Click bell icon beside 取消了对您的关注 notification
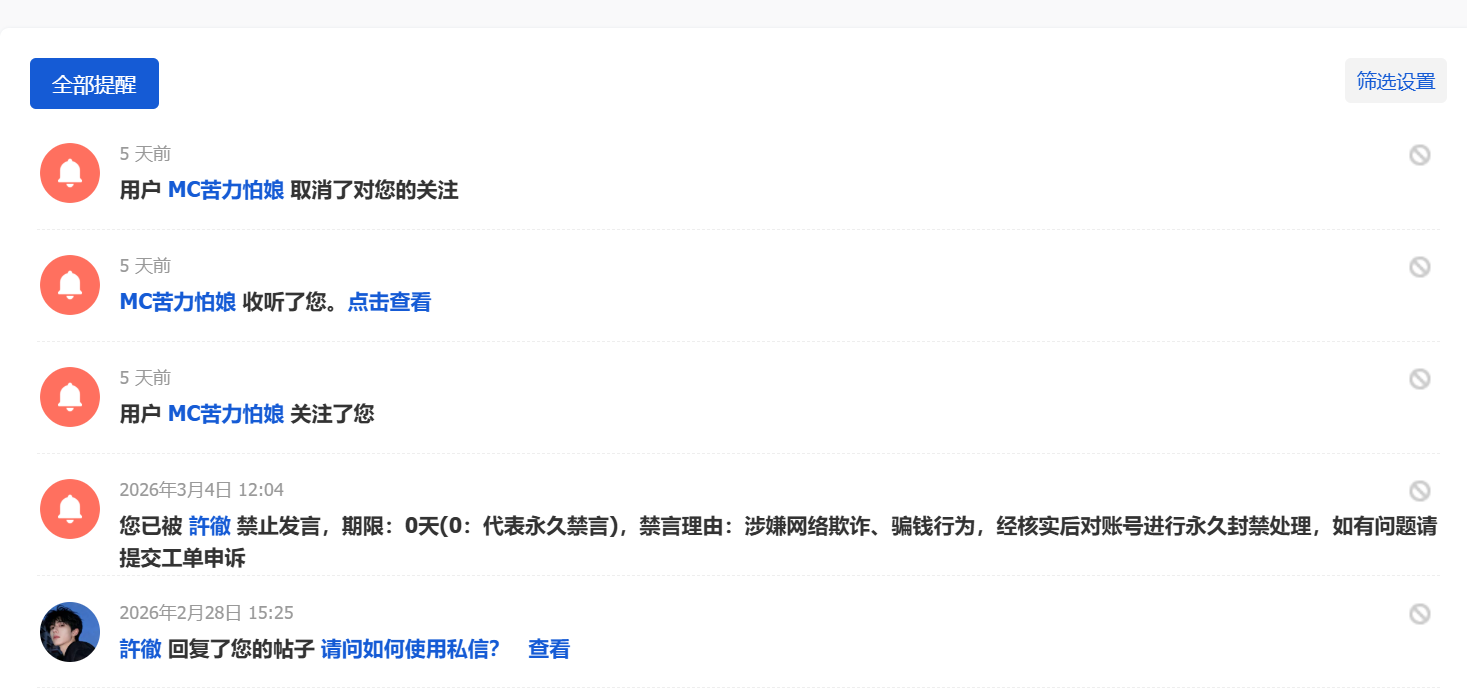This screenshot has width=1467, height=694. (x=70, y=173)
